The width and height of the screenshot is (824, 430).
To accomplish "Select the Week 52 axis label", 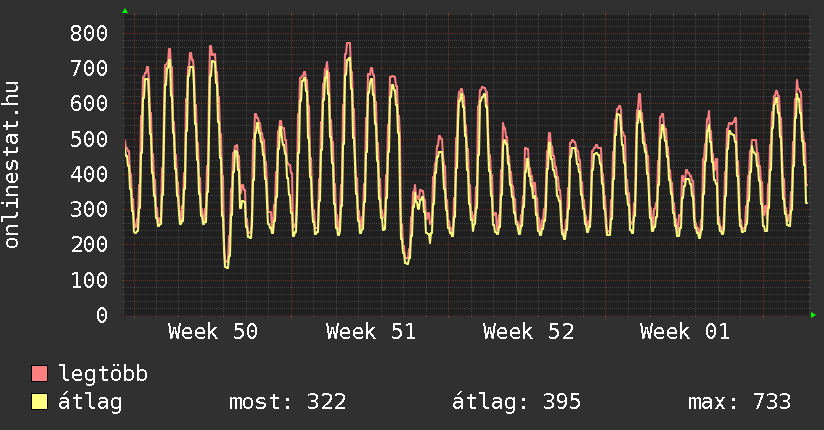I will click(528, 332).
